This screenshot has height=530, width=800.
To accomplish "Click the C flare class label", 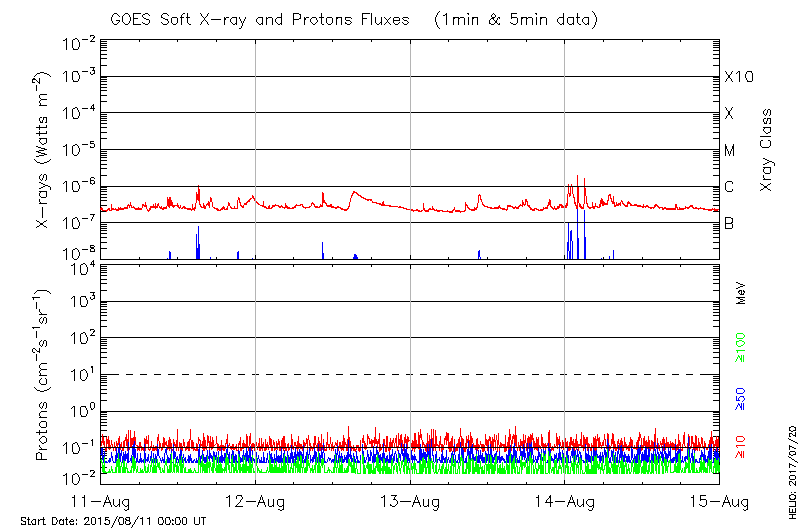I will point(729,187).
